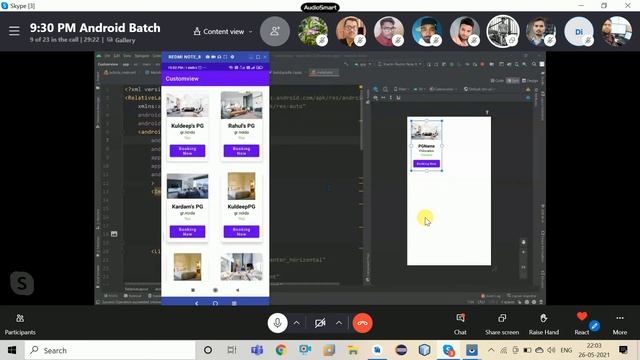Open the Chat panel

click(x=460, y=324)
